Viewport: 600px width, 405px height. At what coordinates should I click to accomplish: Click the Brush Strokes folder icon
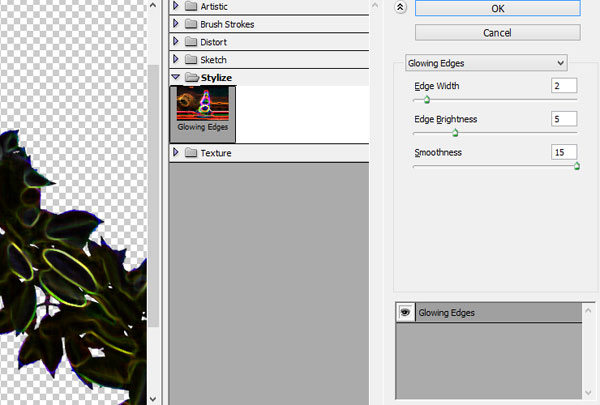pos(190,24)
